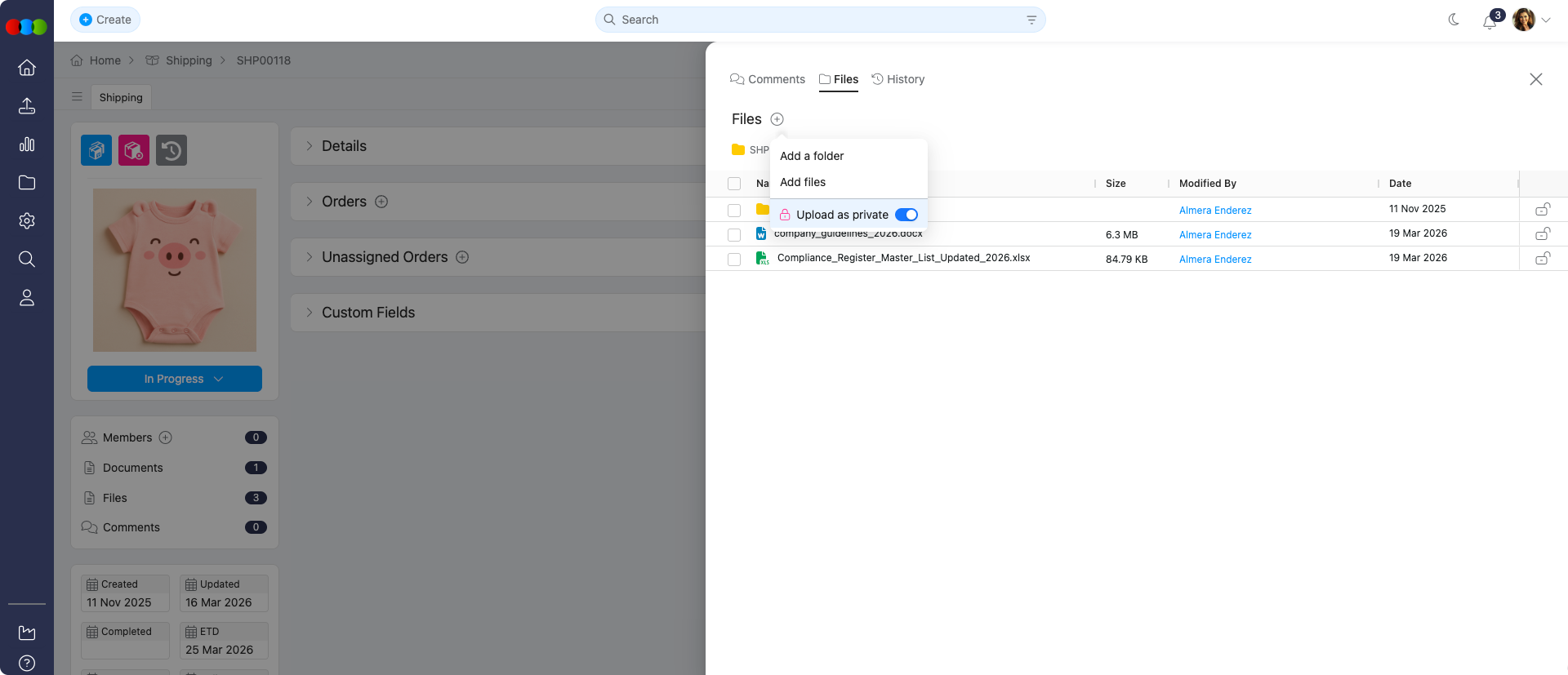
Task: Select Add files menu option
Action: tap(803, 182)
